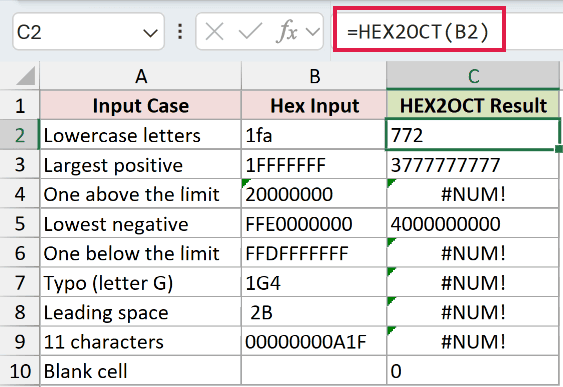The height and width of the screenshot is (387, 563).
Task: Click the 'Hex Input' header cell
Action: tap(314, 105)
